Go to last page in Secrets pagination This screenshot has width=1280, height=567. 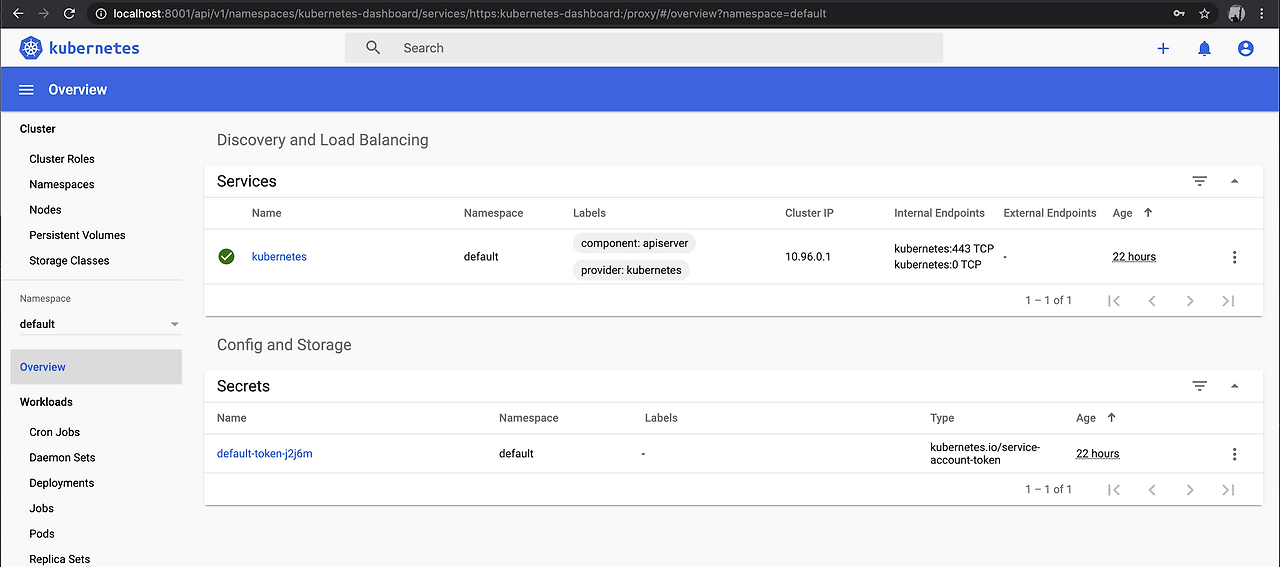click(x=1228, y=490)
